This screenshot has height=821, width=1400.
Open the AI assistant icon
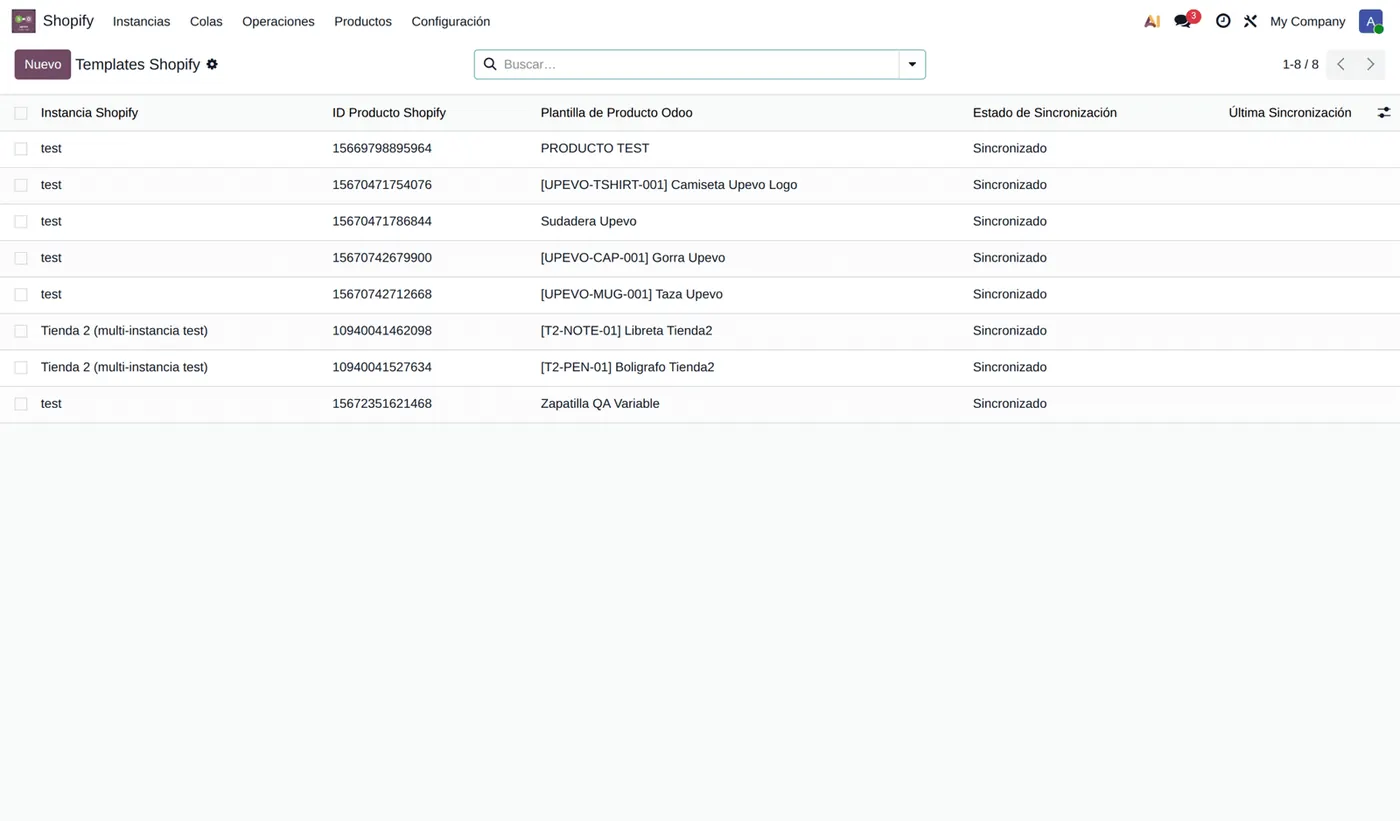pyautogui.click(x=1152, y=21)
